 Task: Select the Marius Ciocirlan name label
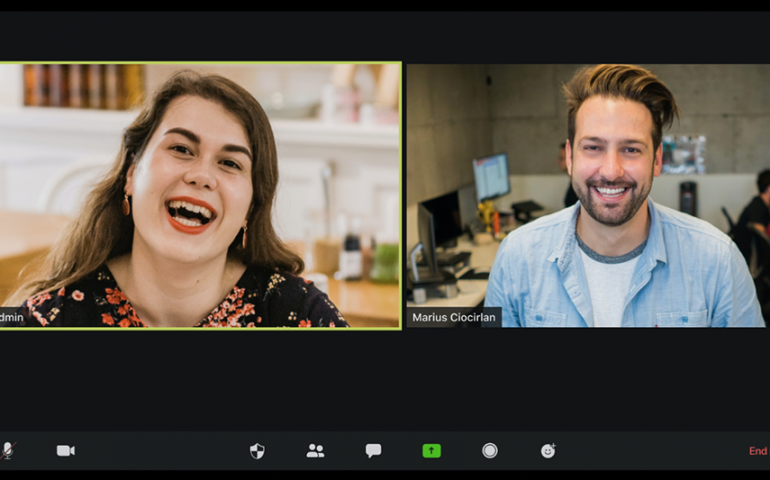454,318
